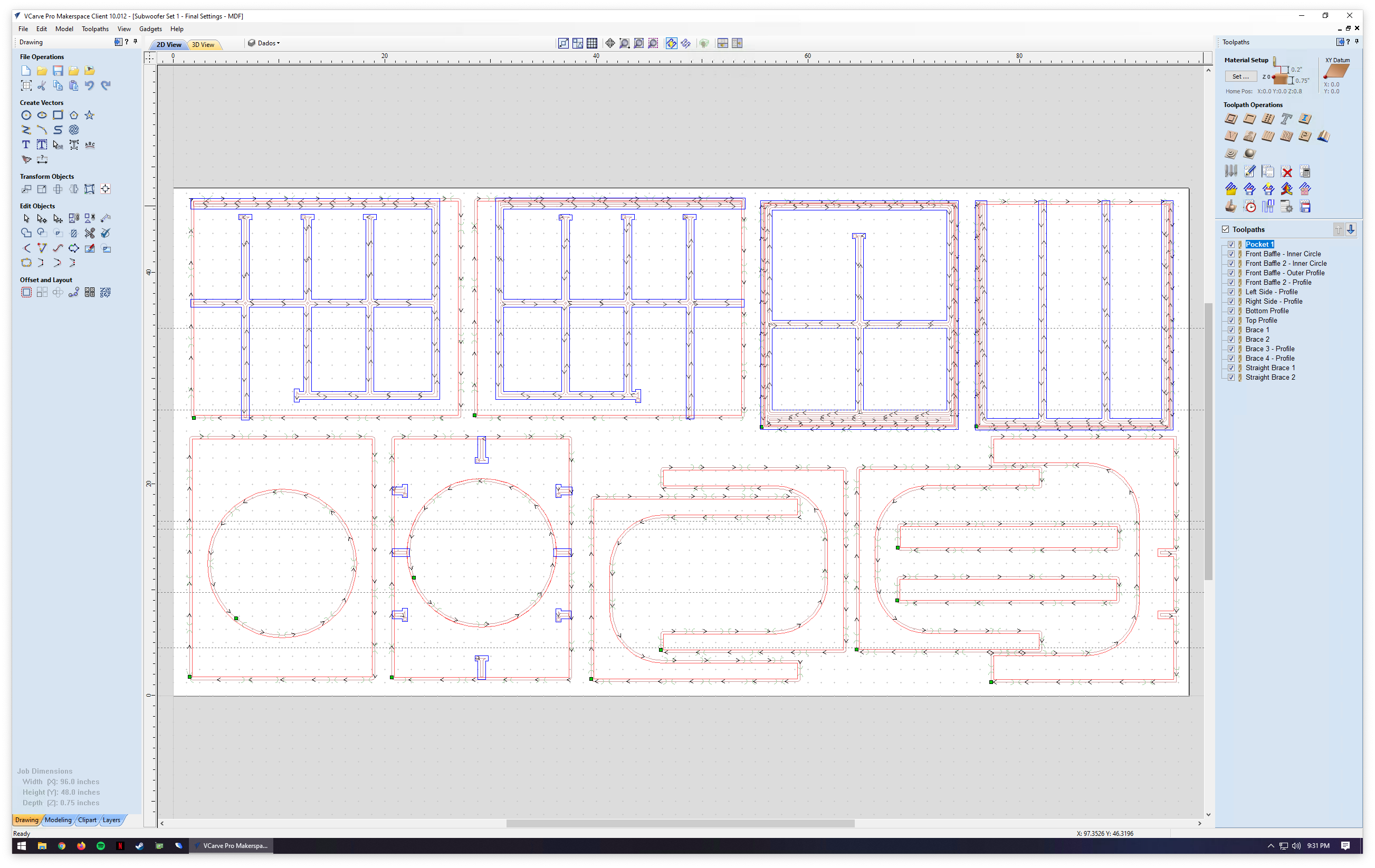This screenshot has width=1375, height=868.
Task: Click the Delete Toolpath icon
Action: [x=1286, y=172]
